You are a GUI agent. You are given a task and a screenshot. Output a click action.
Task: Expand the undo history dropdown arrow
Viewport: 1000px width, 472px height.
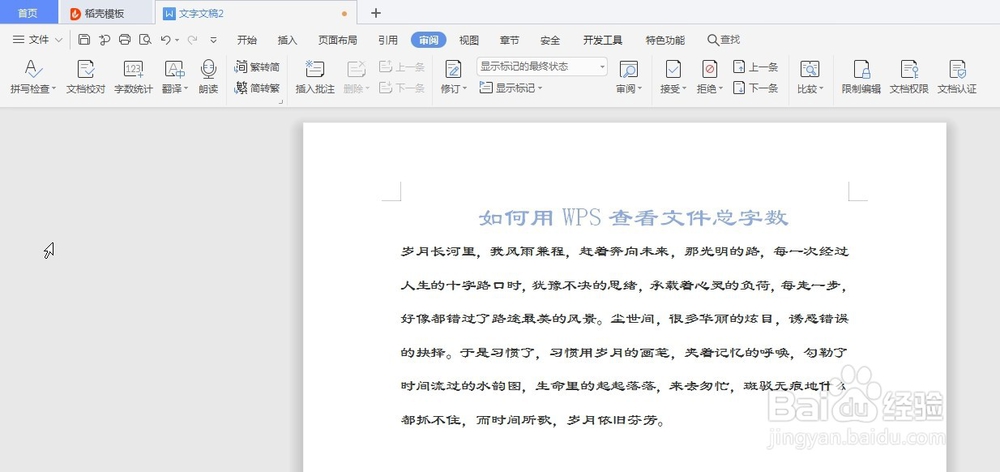click(x=177, y=40)
